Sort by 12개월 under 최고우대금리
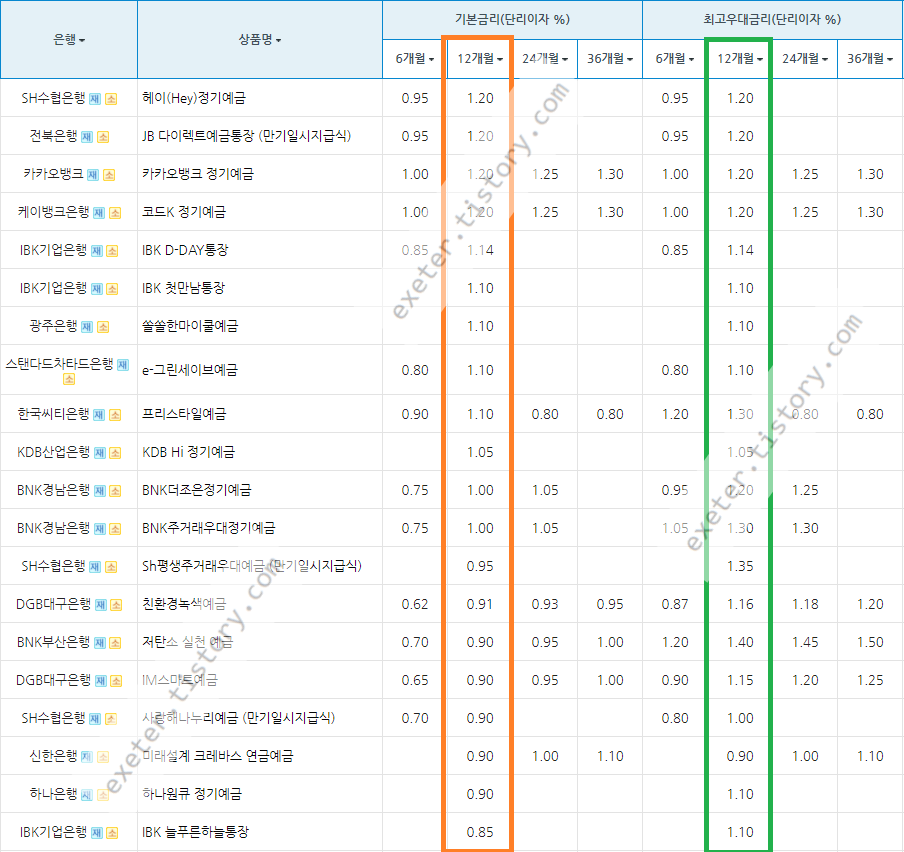 coord(740,59)
